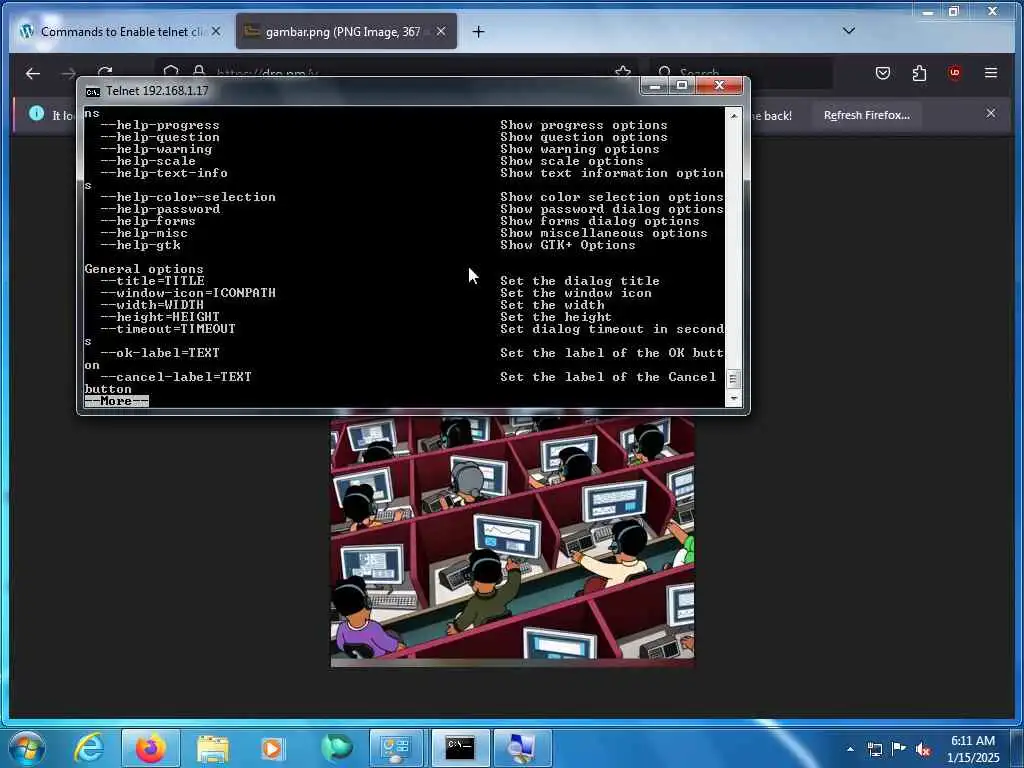Open the network status tray icon

coord(874,750)
